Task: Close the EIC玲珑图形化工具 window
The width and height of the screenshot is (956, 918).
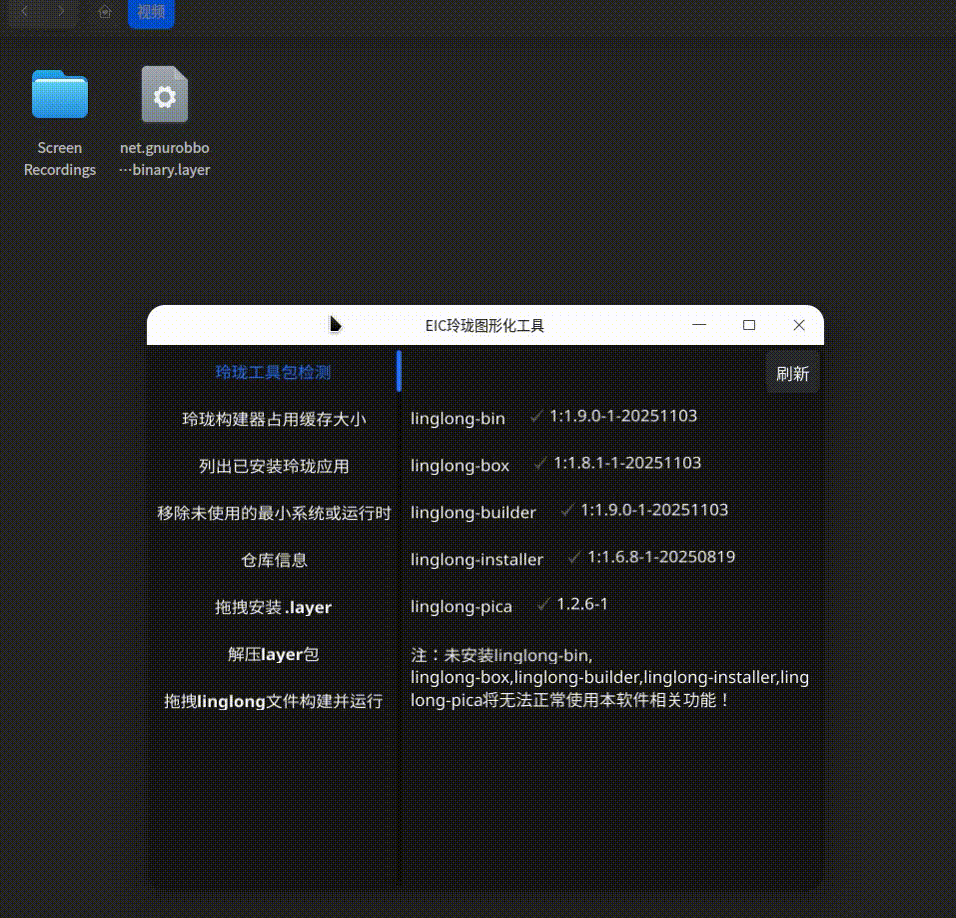Action: pos(799,325)
